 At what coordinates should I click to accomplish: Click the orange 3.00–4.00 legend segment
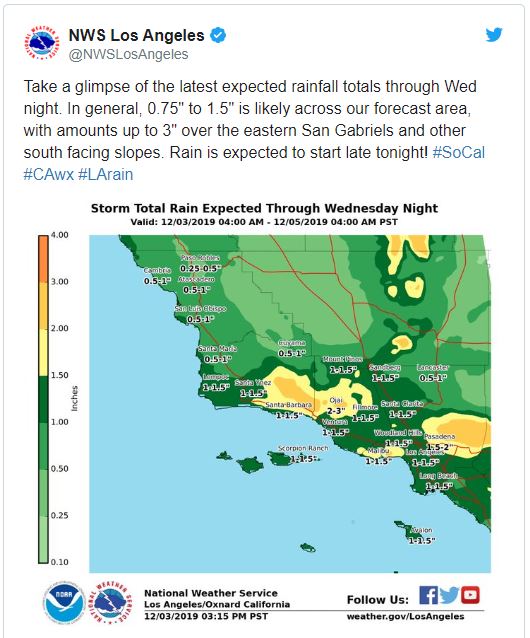(x=43, y=259)
